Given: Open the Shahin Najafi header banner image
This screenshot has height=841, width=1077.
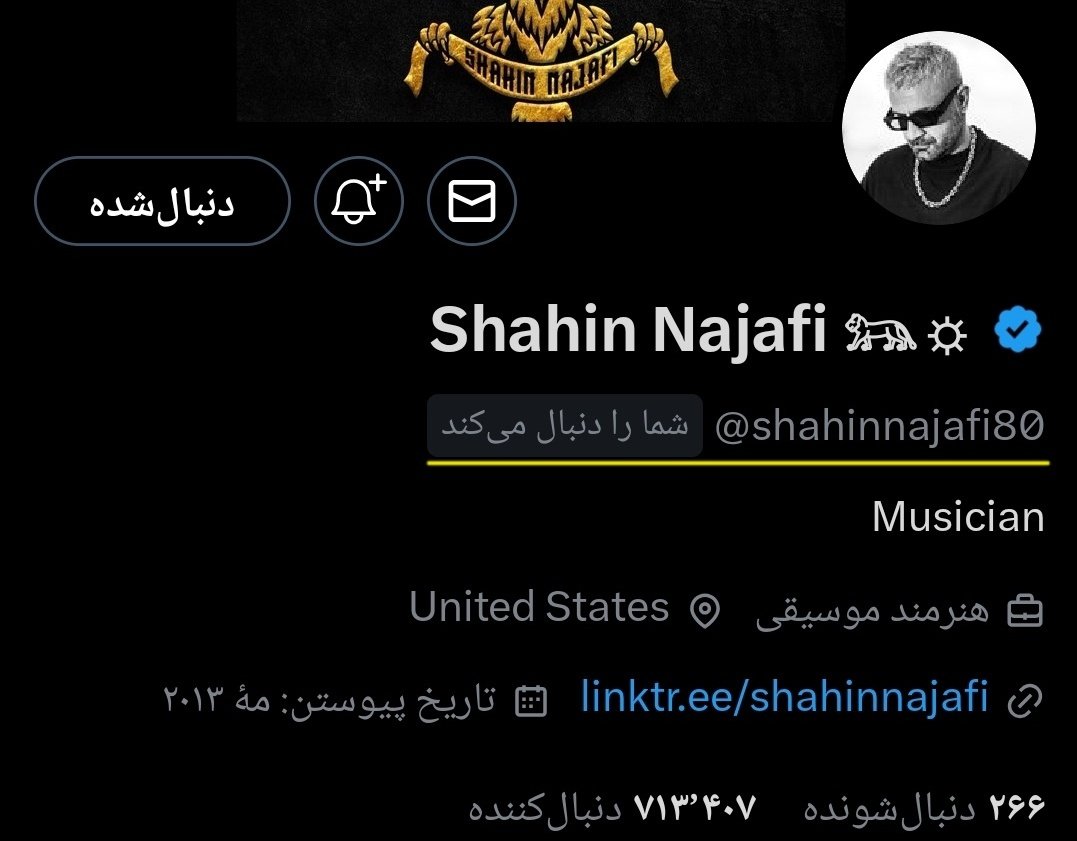Looking at the screenshot, I should pyautogui.click(x=541, y=60).
